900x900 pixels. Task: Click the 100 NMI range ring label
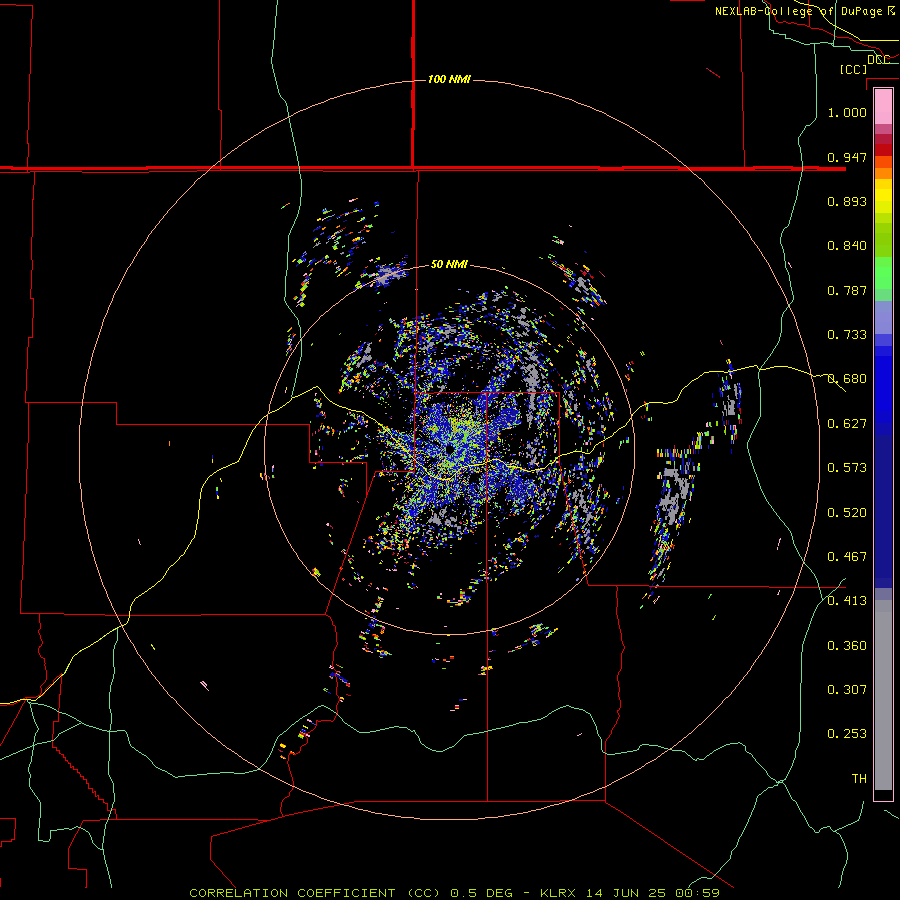[x=449, y=79]
